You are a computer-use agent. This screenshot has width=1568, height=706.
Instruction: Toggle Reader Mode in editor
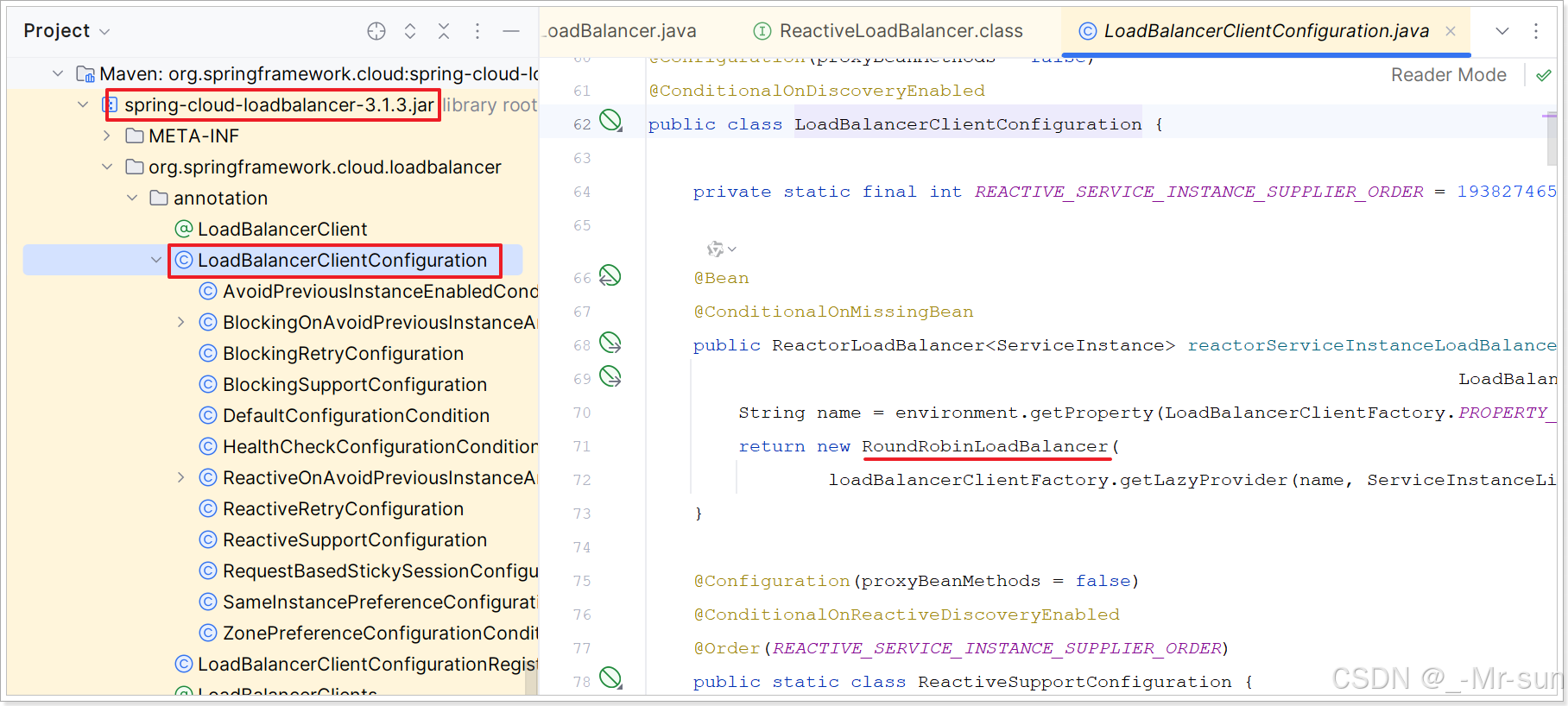1448,75
